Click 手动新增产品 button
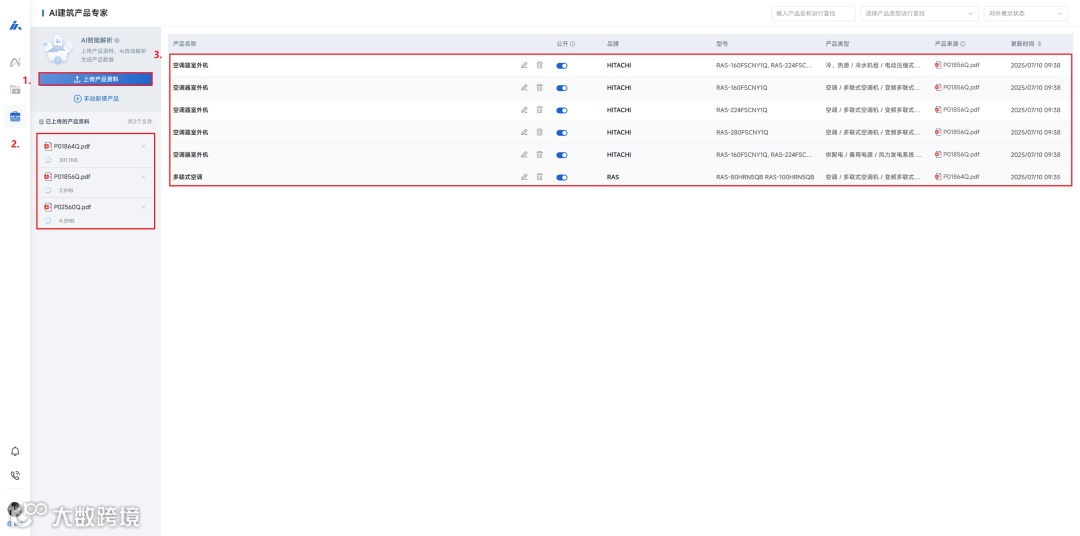The image size is (1080, 536). pyautogui.click(x=96, y=99)
